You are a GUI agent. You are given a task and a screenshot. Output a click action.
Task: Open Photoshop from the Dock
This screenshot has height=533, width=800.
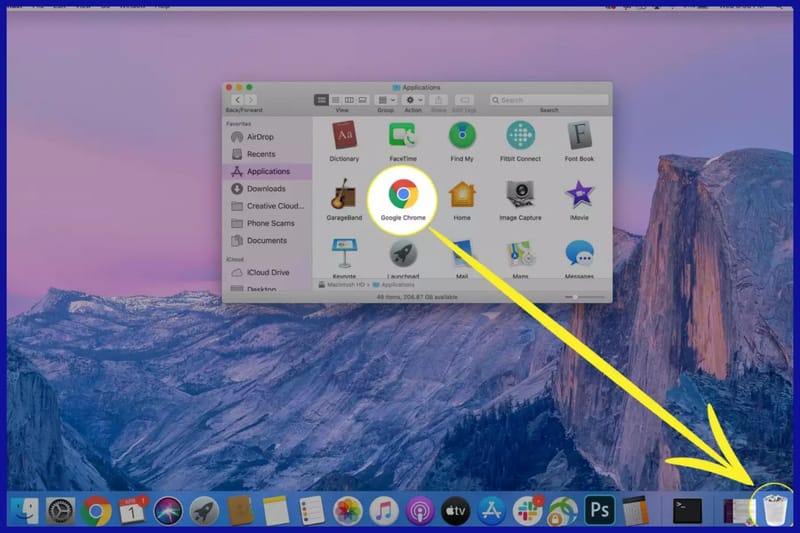(599, 510)
